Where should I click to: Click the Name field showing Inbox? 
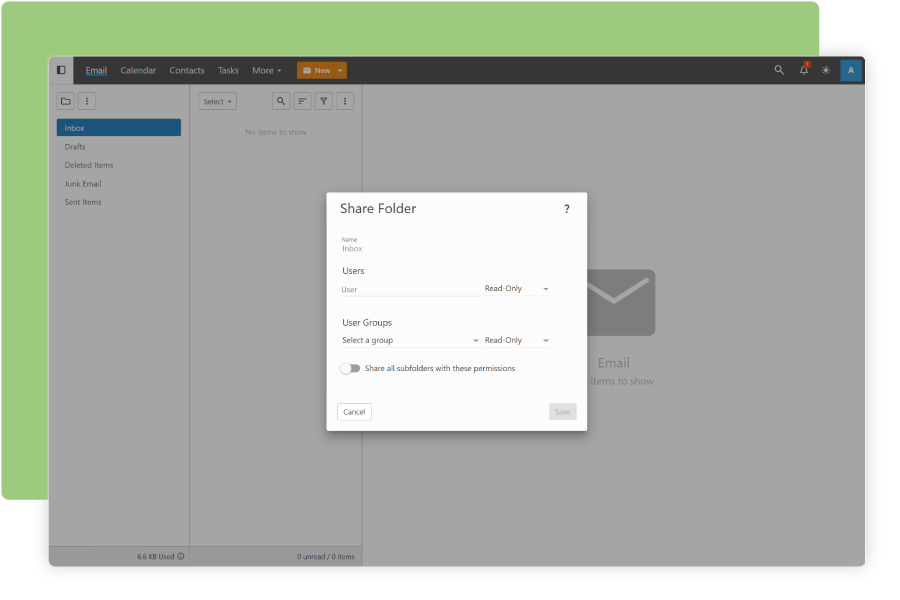(352, 249)
